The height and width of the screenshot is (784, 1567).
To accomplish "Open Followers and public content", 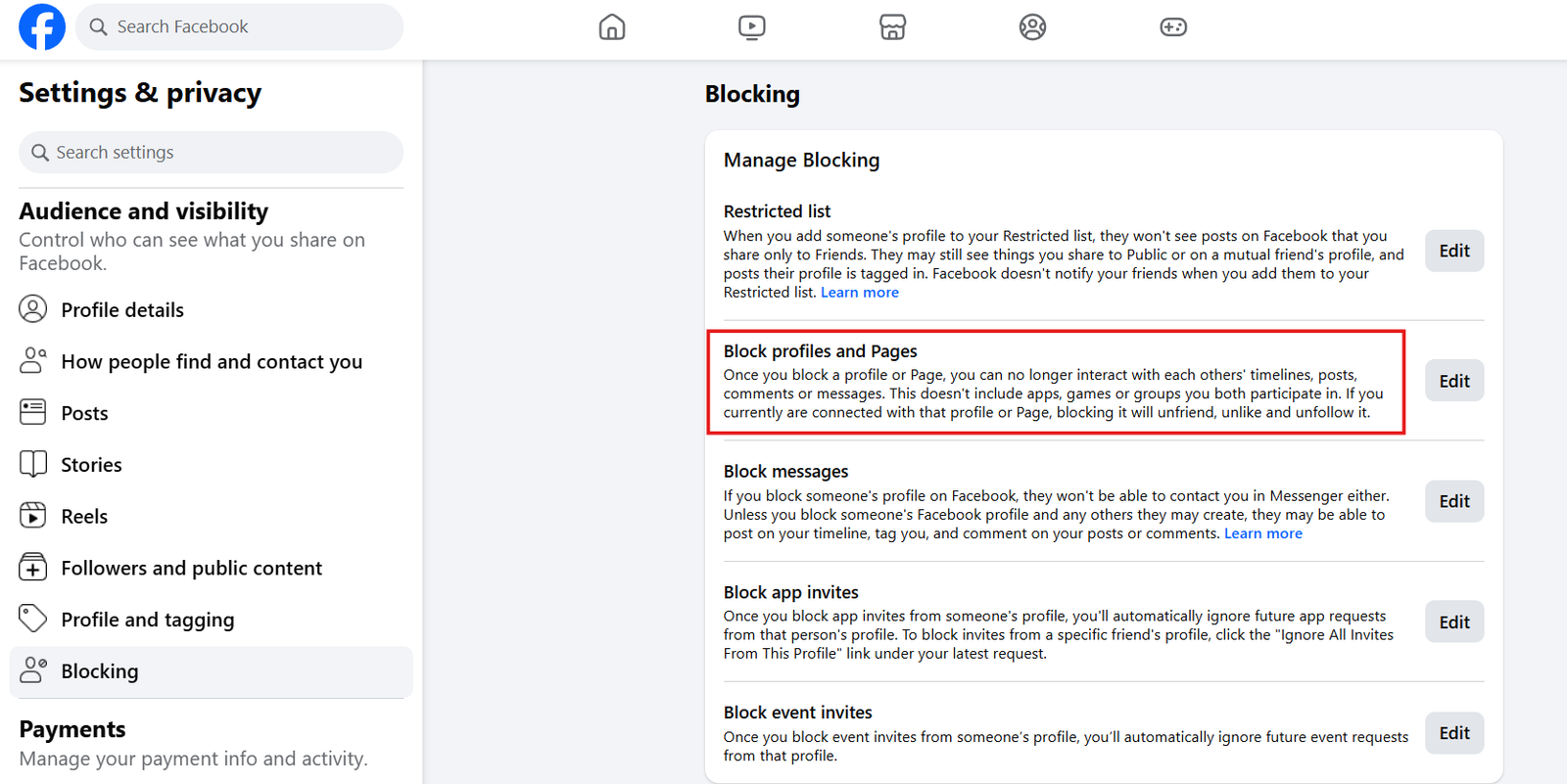I will tap(191, 569).
